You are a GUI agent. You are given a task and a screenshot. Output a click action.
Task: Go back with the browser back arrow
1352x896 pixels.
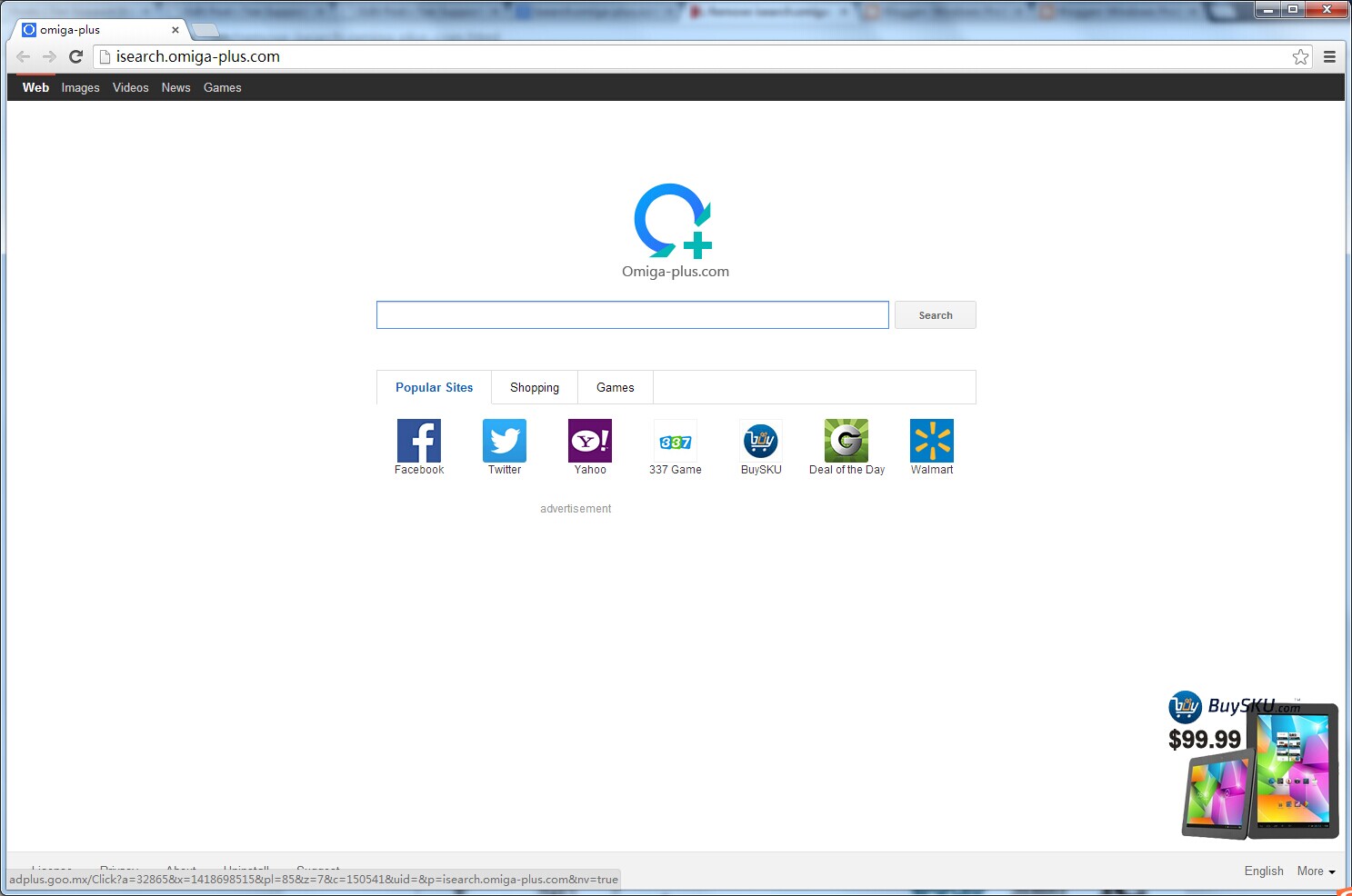[24, 56]
